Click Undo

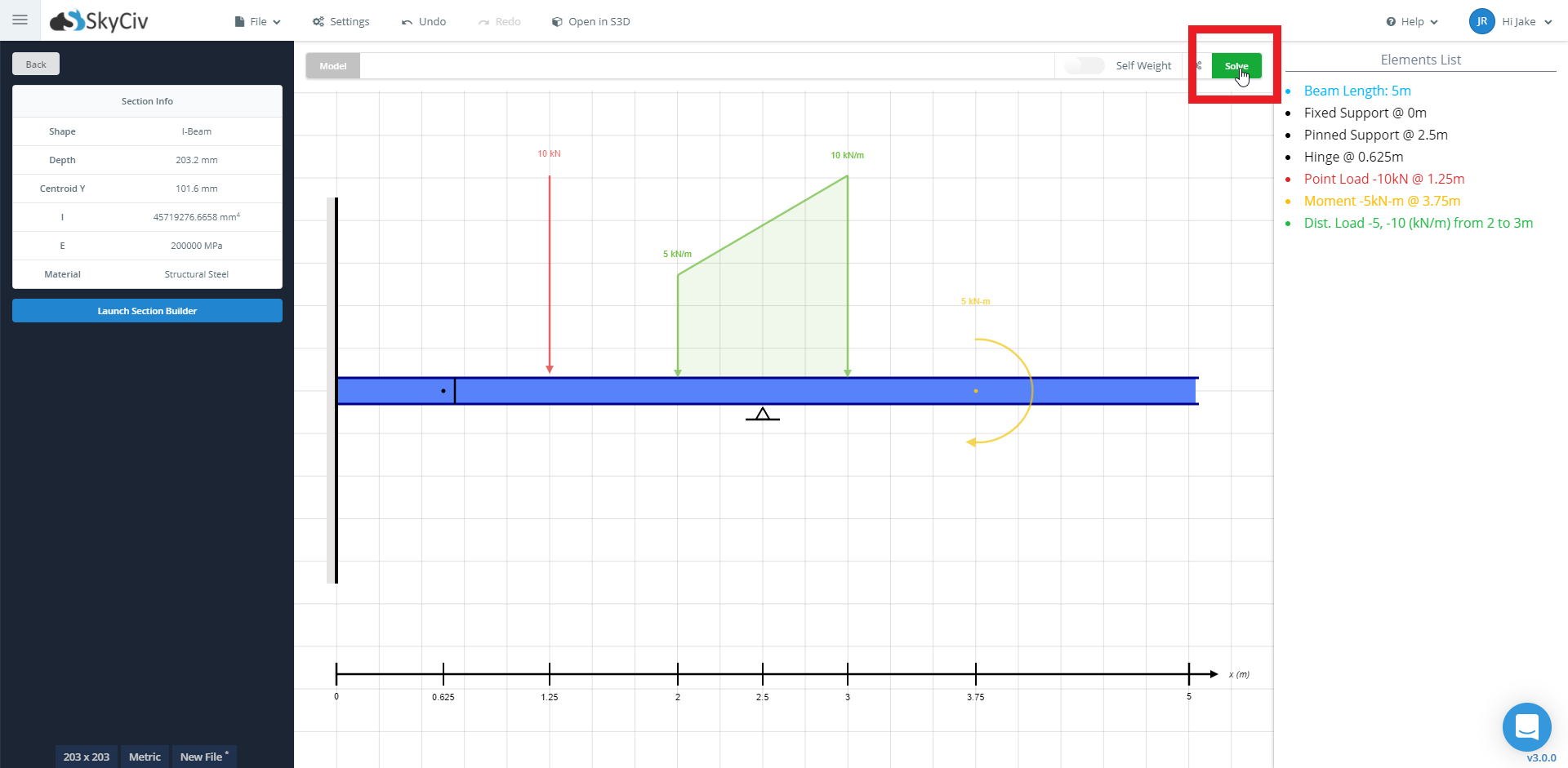pos(423,21)
